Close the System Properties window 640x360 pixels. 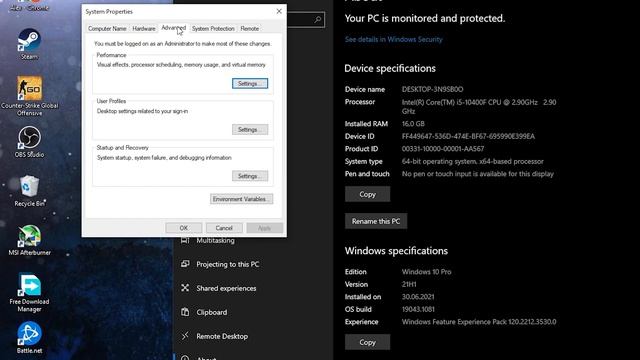(x=279, y=11)
